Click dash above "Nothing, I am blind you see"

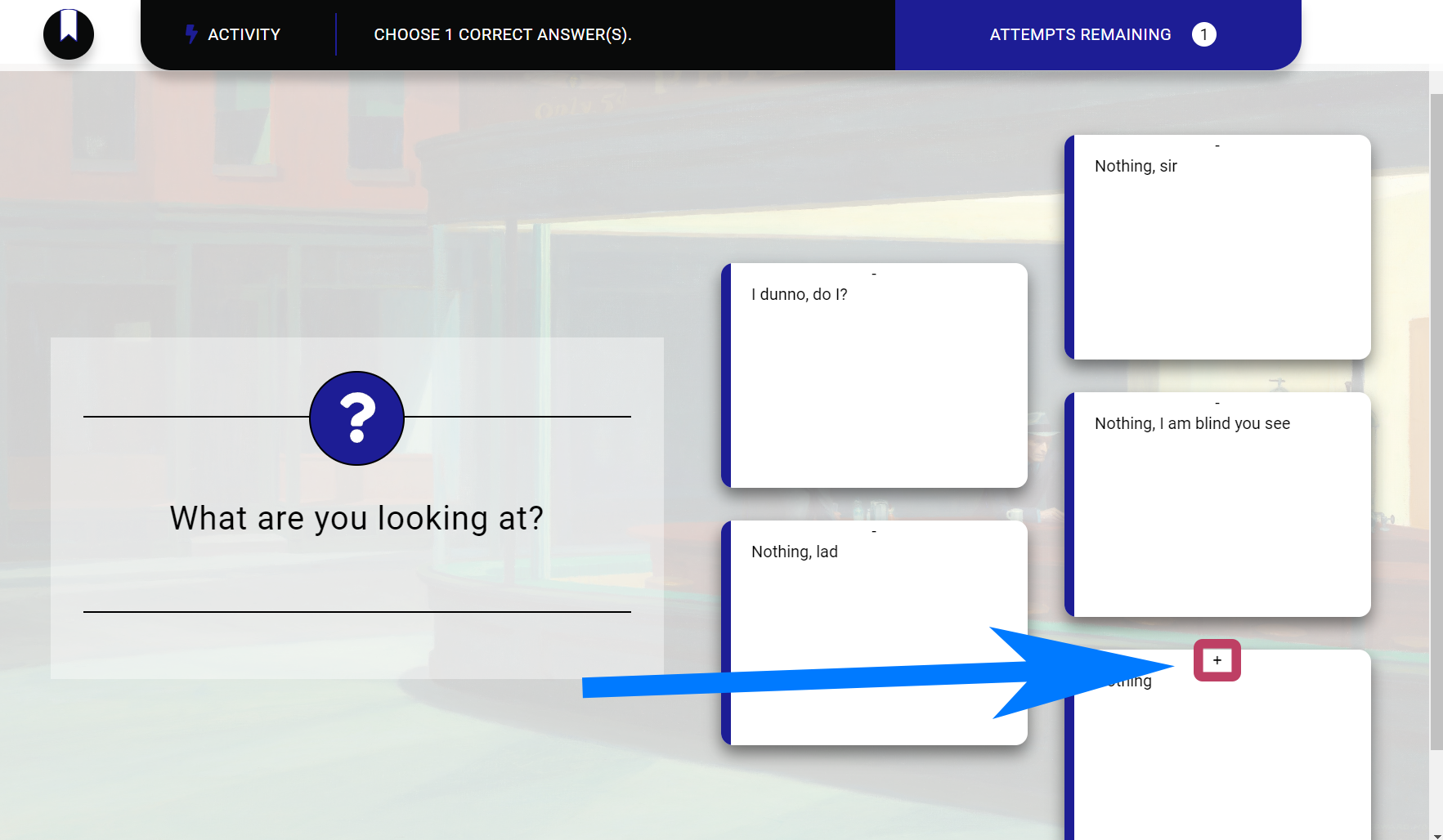pos(1217,404)
